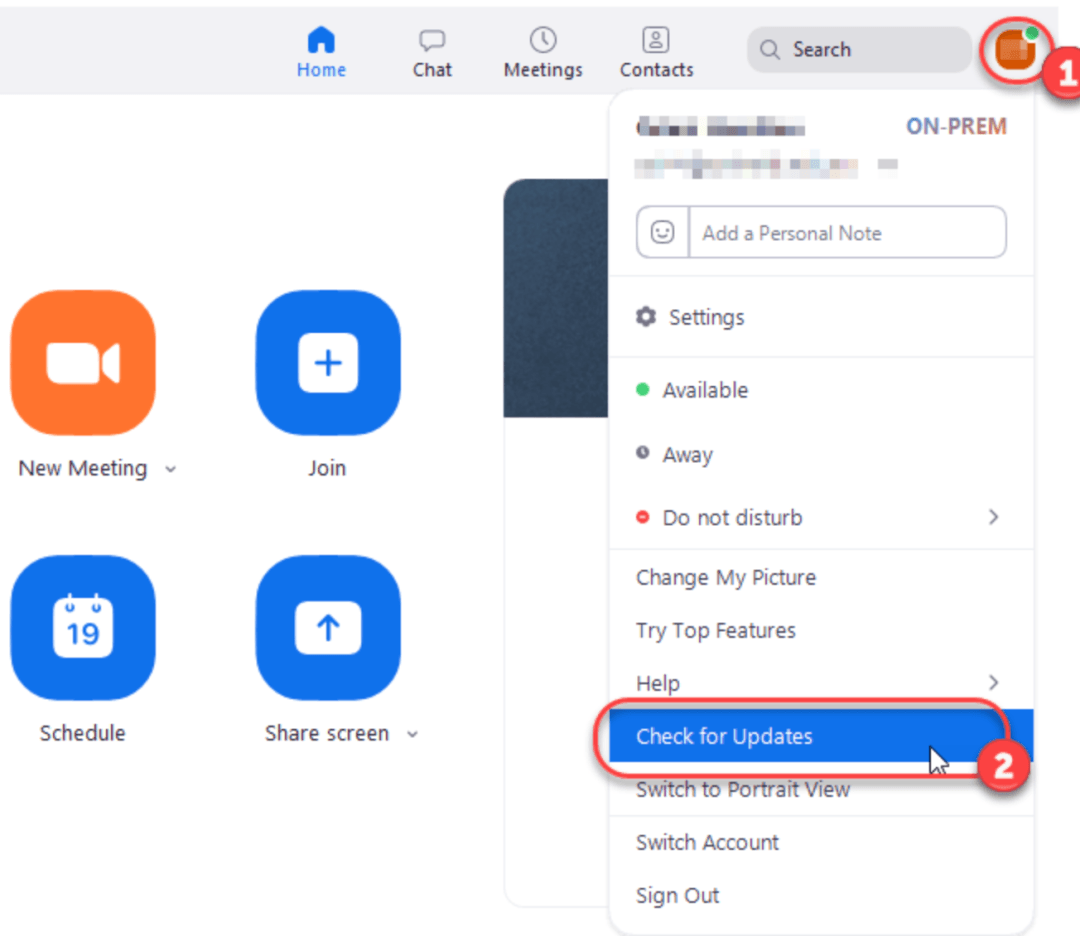This screenshot has width=1080, height=936.
Task: Expand the Help submenu arrow
Action: pos(993,683)
